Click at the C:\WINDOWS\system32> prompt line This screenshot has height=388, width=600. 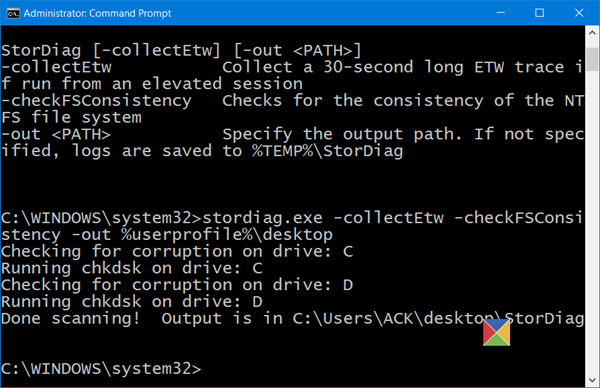[101, 369]
